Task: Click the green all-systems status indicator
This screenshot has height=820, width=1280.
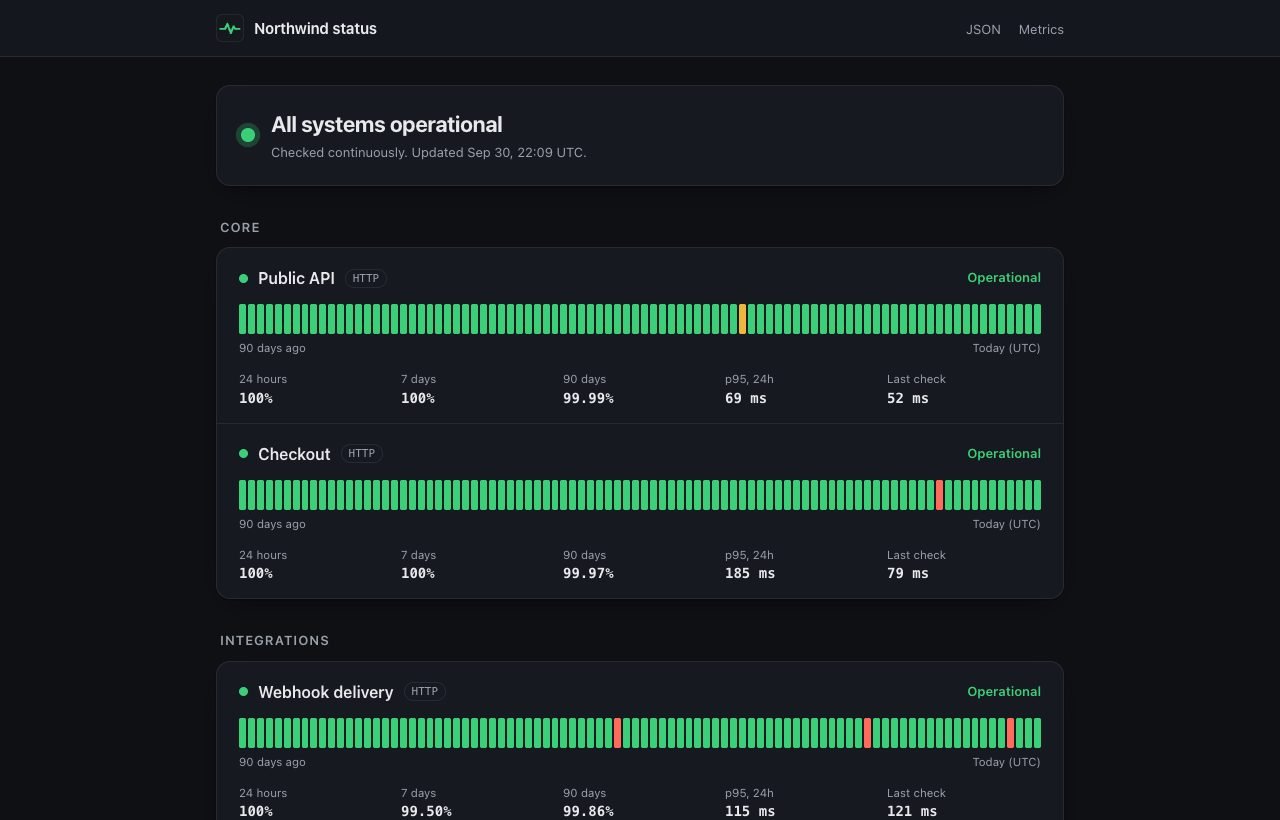Action: [248, 134]
